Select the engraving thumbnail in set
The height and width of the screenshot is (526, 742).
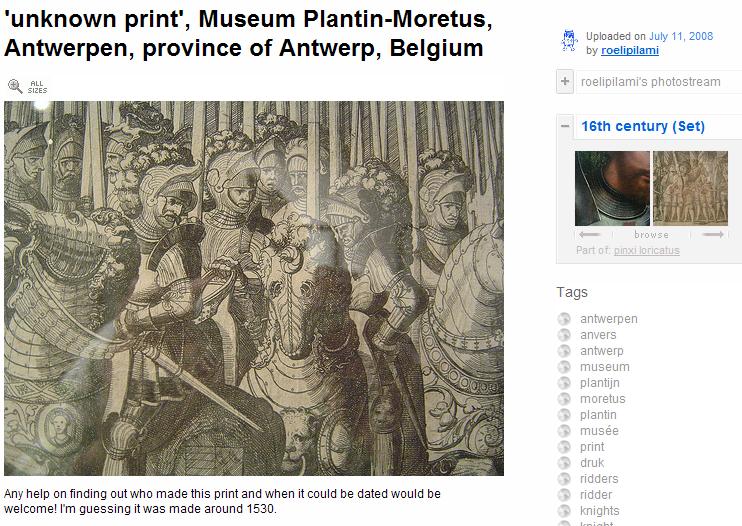tap(690, 188)
